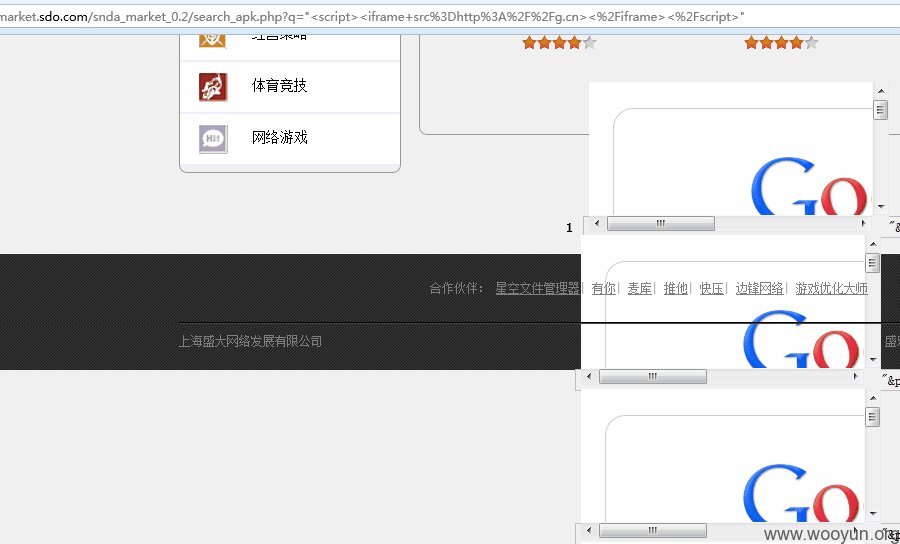Click the 星空文件管理器 partner link

pos(537,289)
